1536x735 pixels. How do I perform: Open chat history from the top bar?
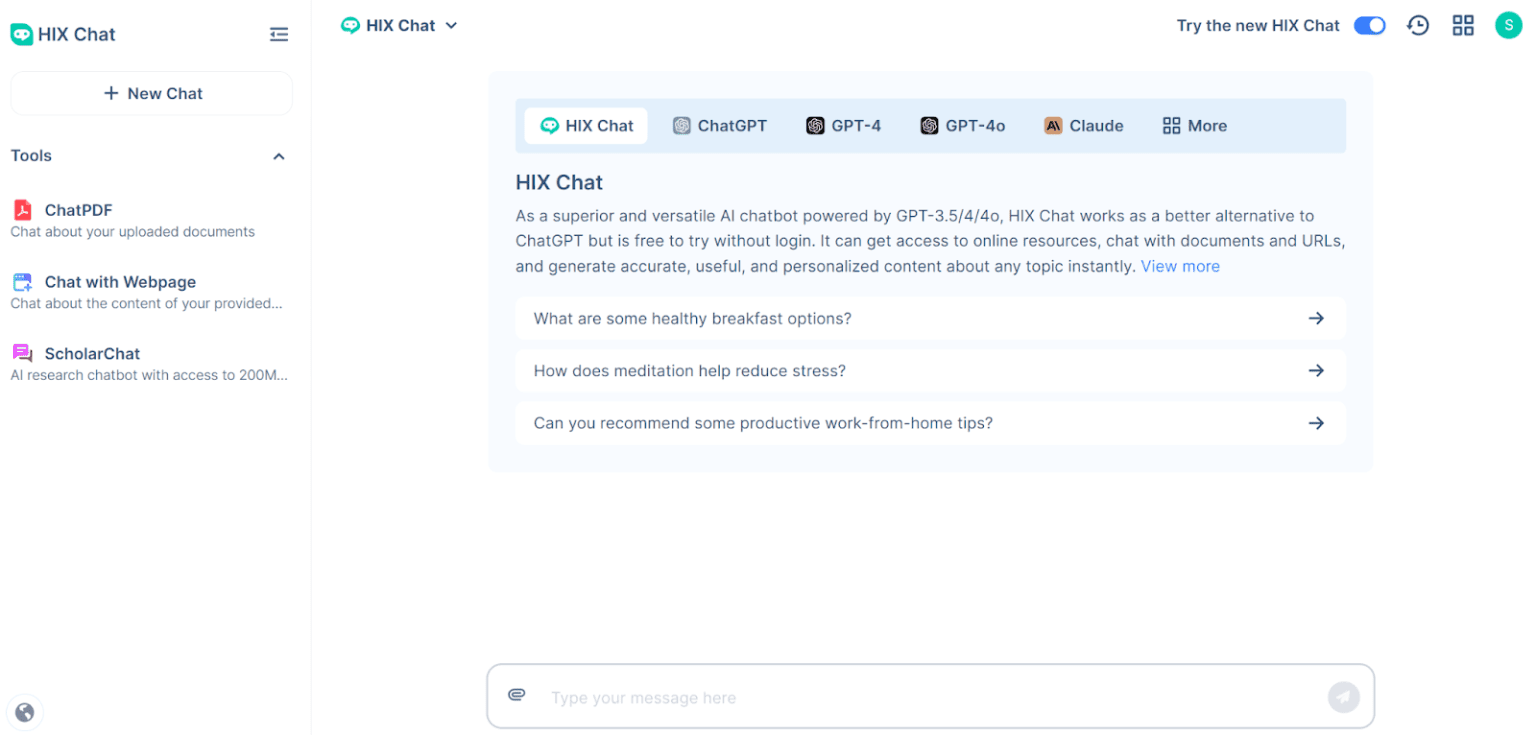1417,25
